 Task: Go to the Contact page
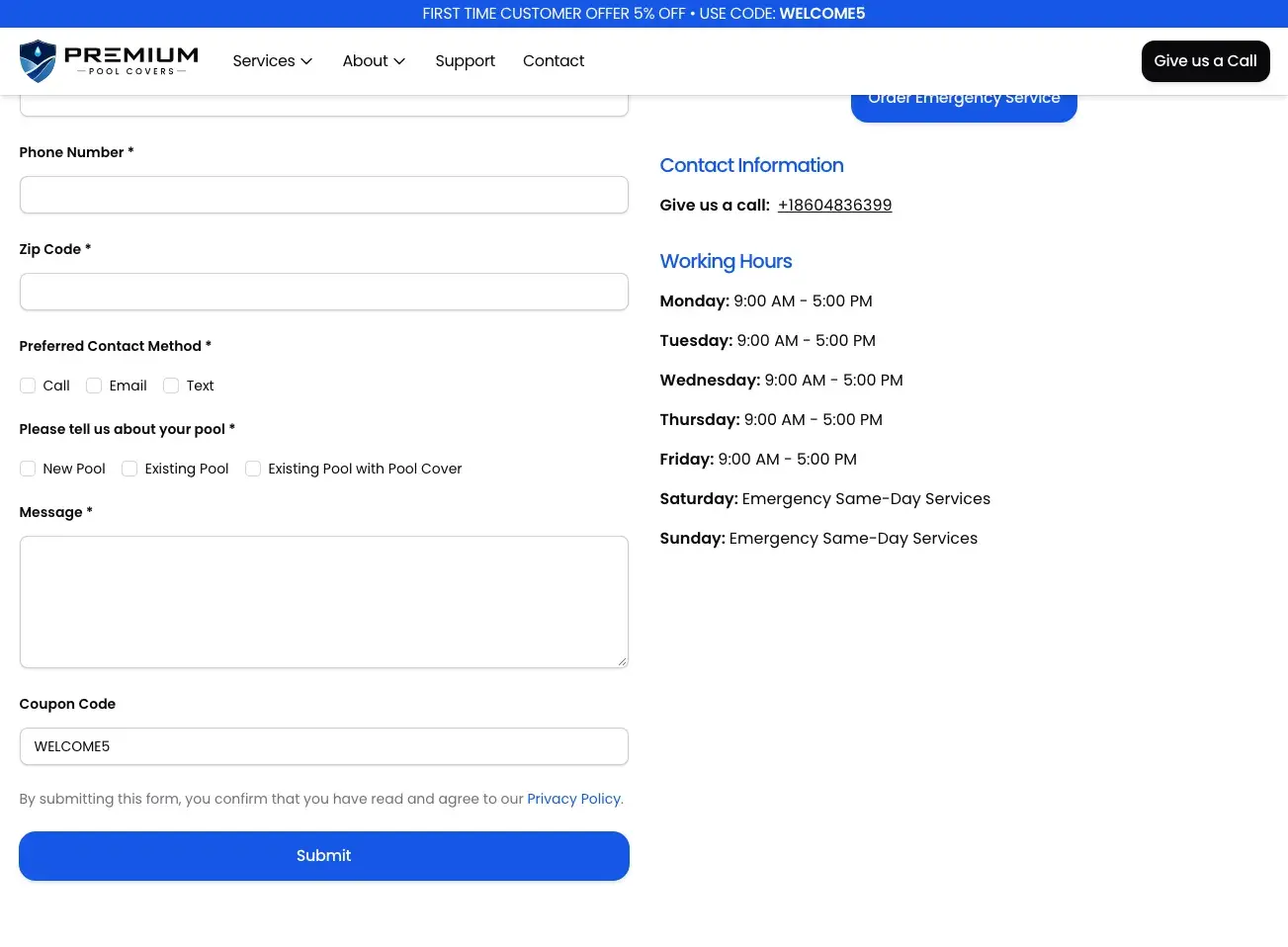[x=554, y=61]
